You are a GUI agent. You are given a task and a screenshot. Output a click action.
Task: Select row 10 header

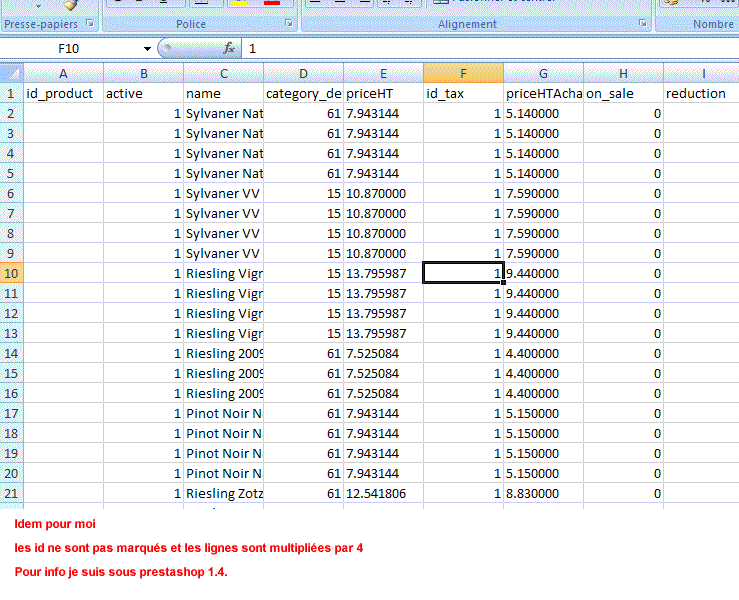click(x=11, y=273)
